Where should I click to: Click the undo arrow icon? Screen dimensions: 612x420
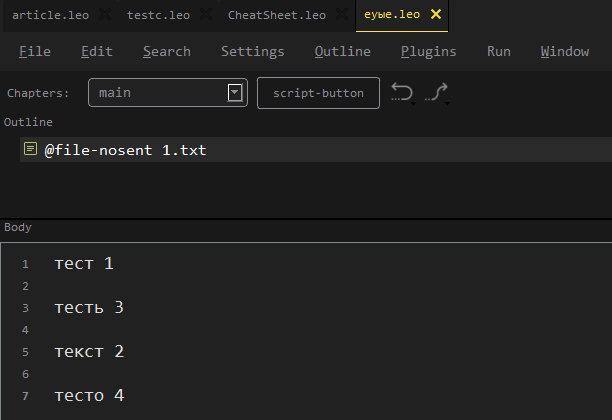tap(401, 93)
